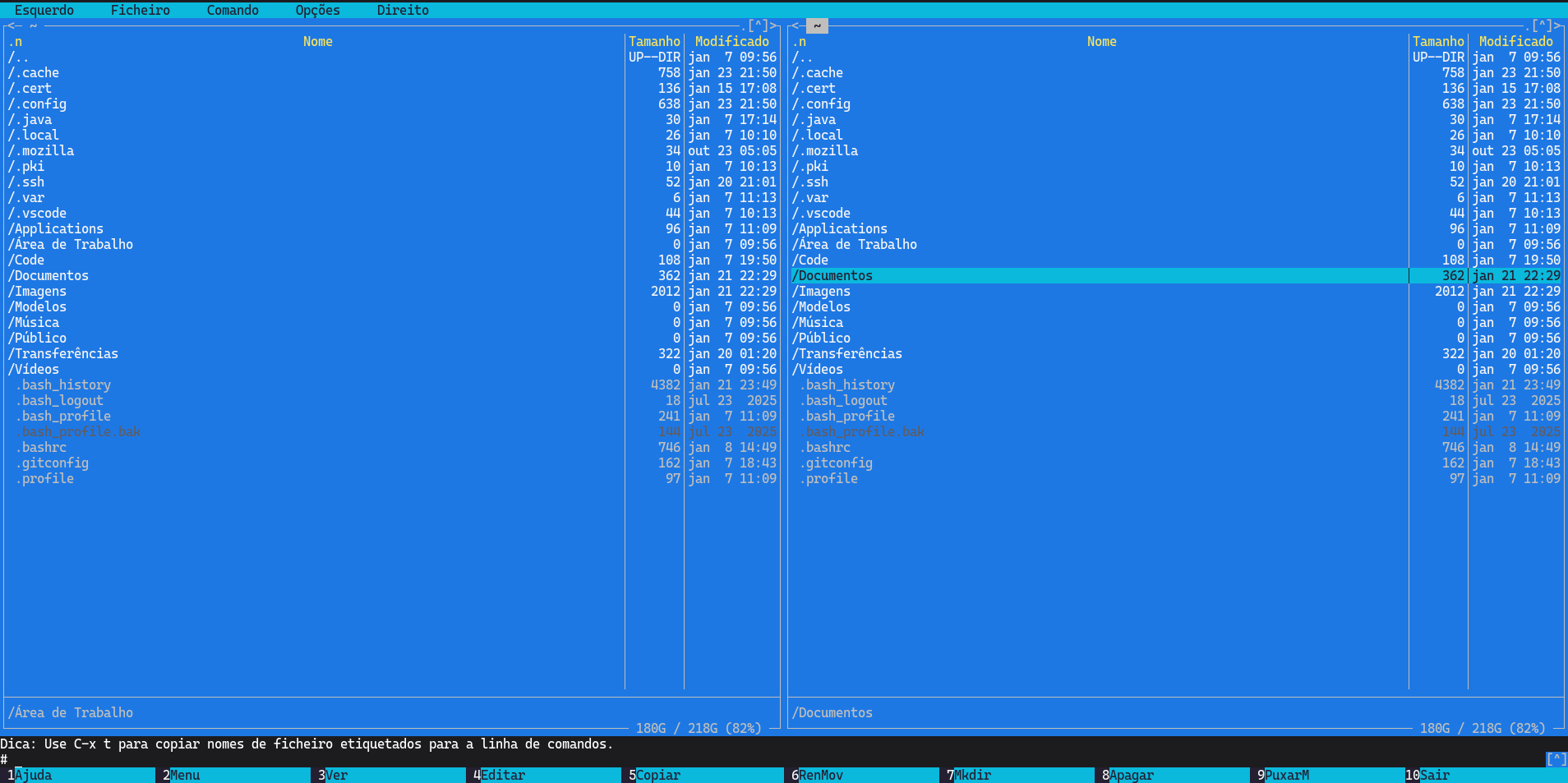Select /Transferências folder in the right panel

point(847,354)
